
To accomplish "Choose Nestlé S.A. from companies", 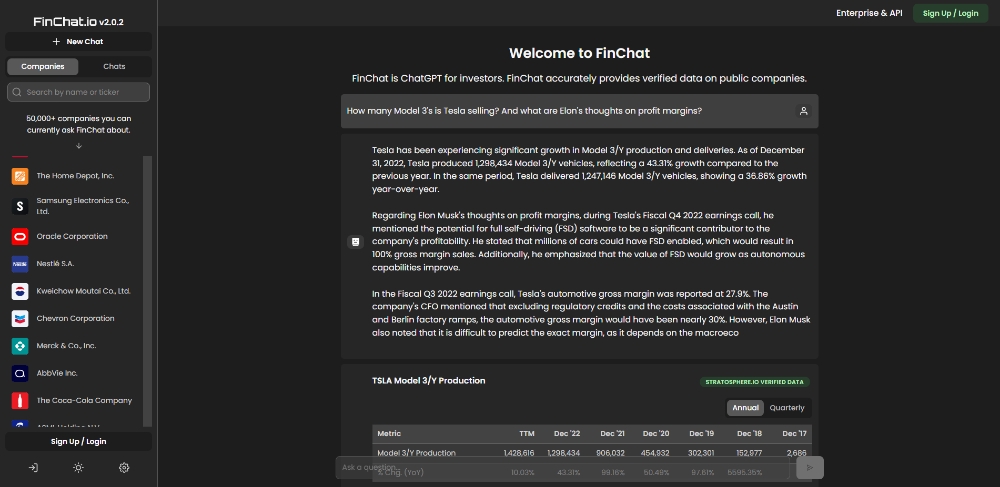I will [x=75, y=264].
